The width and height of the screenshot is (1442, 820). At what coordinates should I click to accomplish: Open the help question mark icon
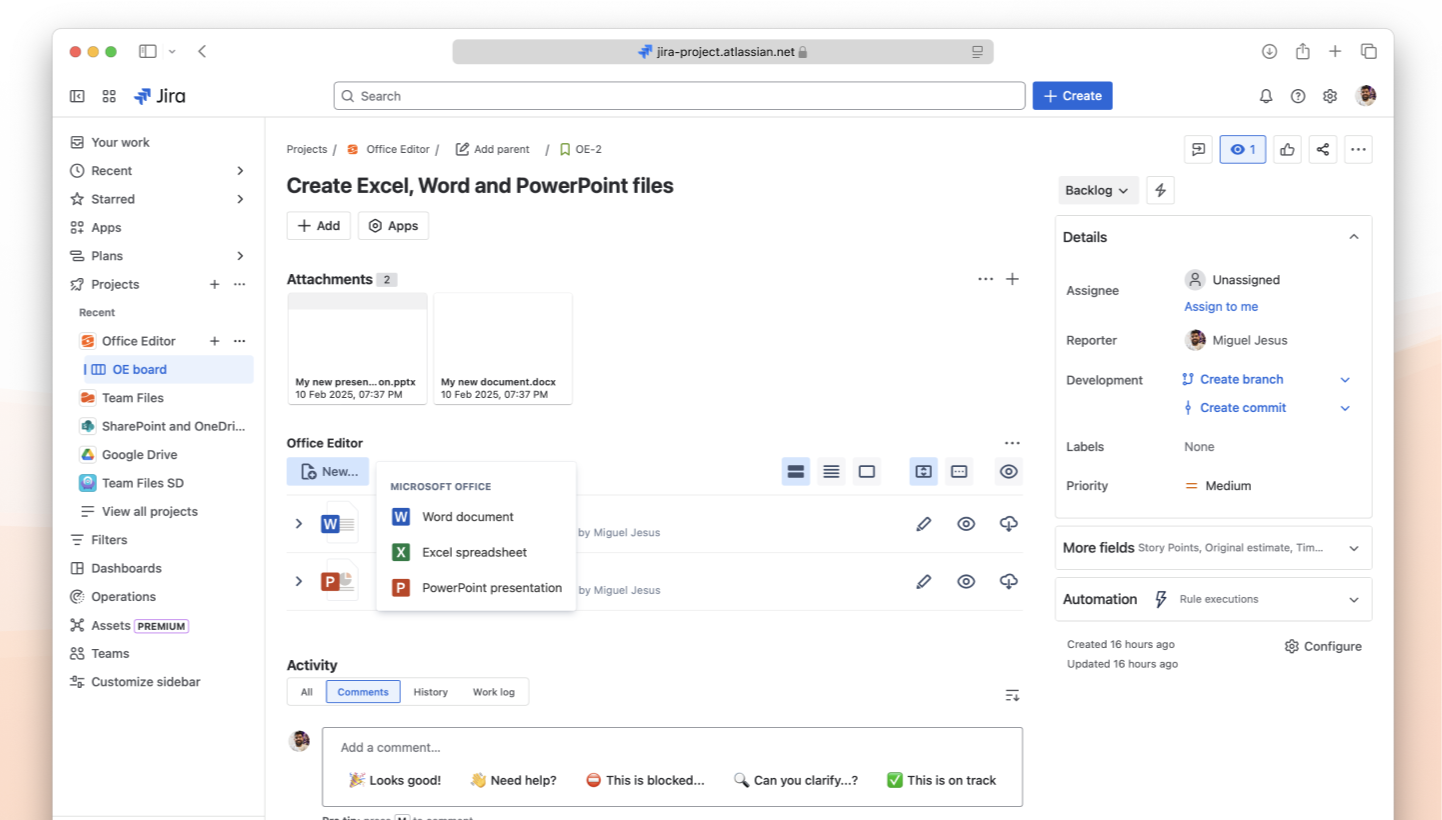pos(1298,96)
